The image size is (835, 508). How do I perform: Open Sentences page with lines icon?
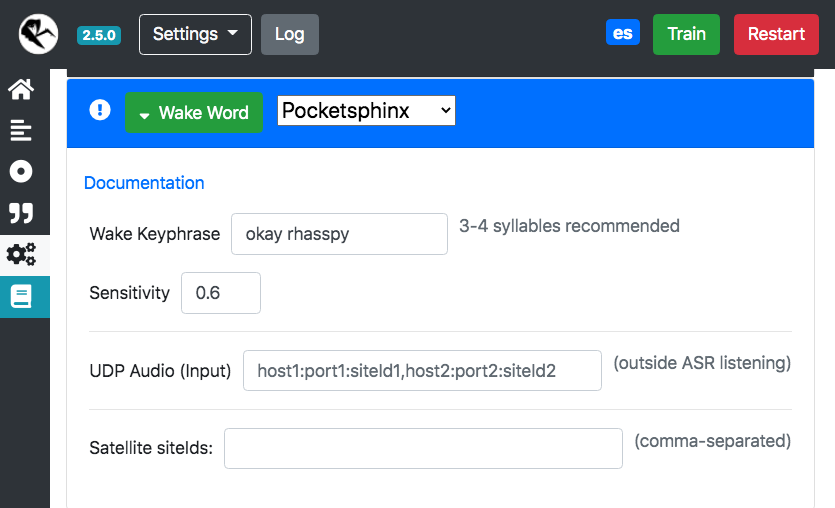click(21, 130)
